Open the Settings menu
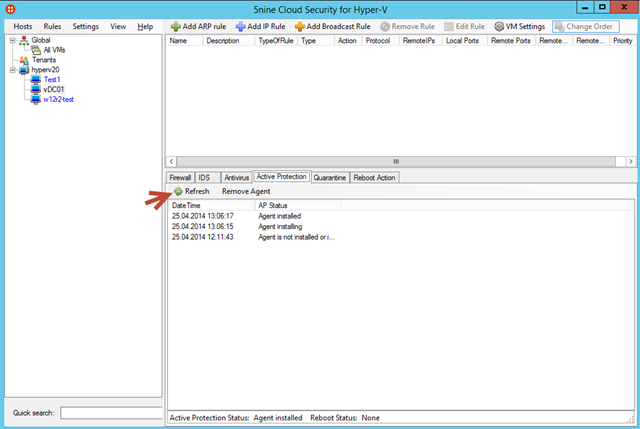640x429 pixels. coord(86,27)
